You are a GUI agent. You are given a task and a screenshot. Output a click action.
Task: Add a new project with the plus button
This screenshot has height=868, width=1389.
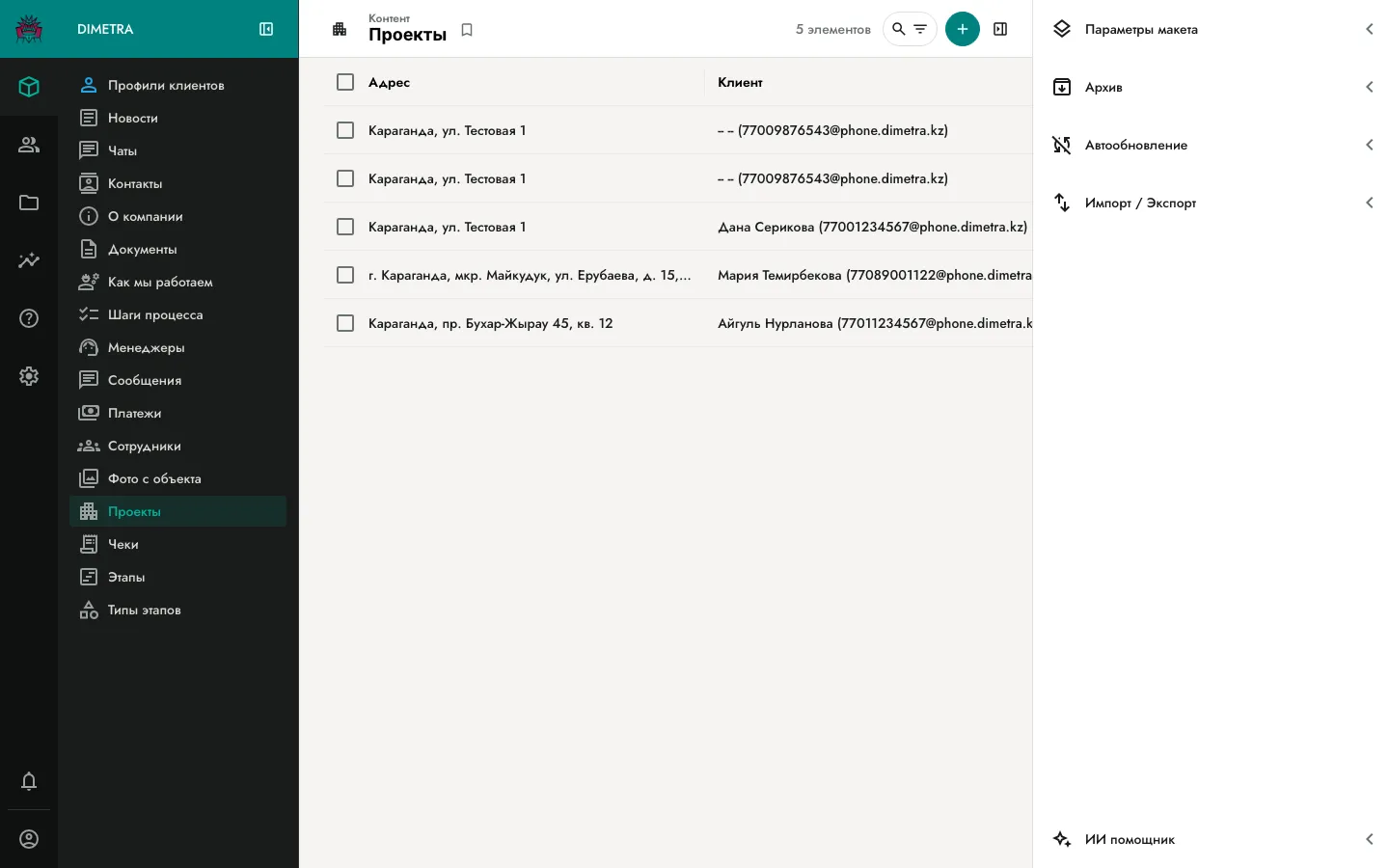pos(963,29)
